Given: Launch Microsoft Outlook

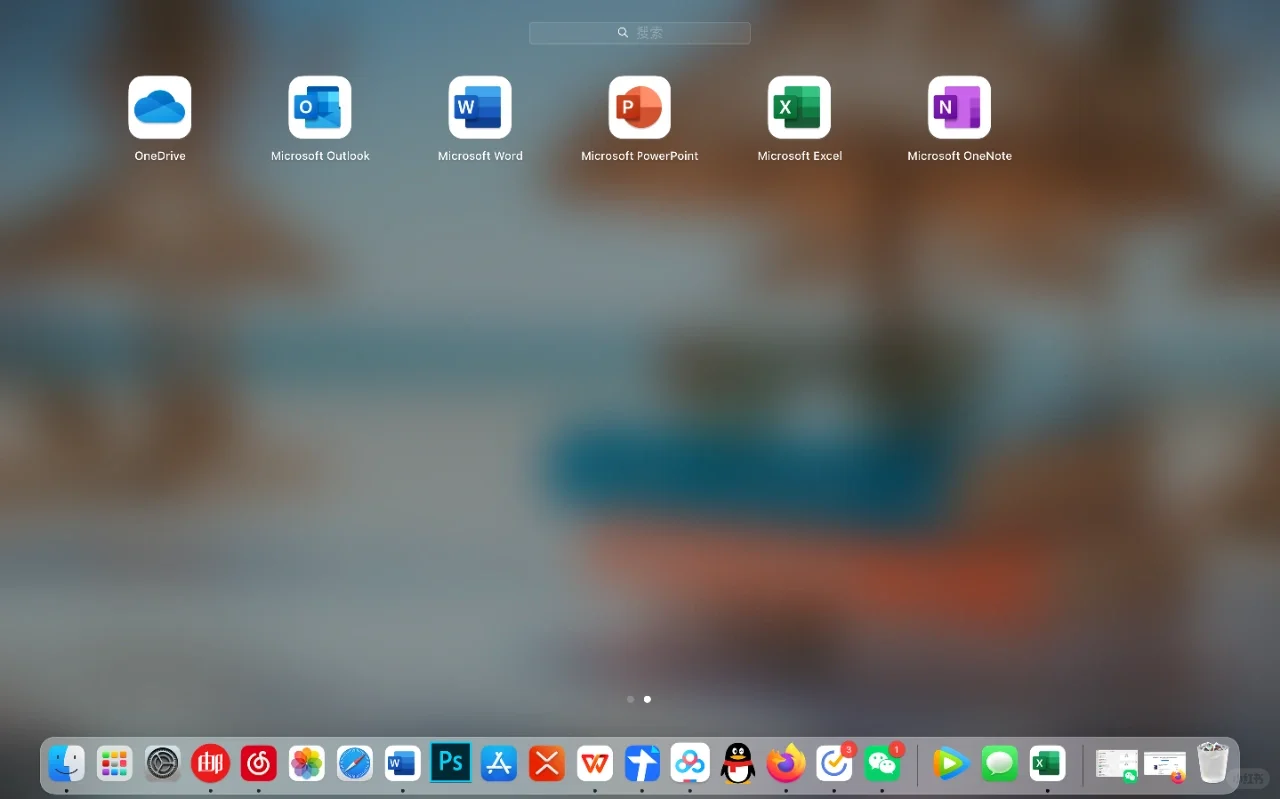Looking at the screenshot, I should 320,107.
